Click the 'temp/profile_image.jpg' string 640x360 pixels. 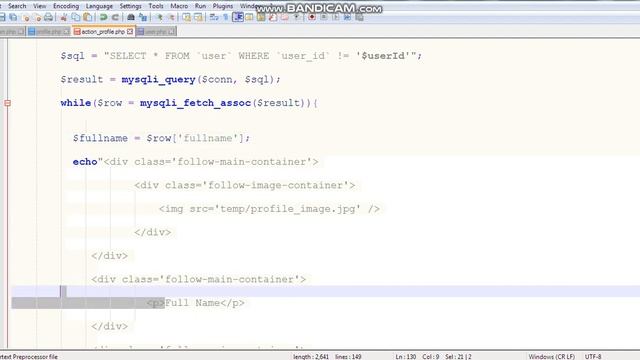point(288,209)
